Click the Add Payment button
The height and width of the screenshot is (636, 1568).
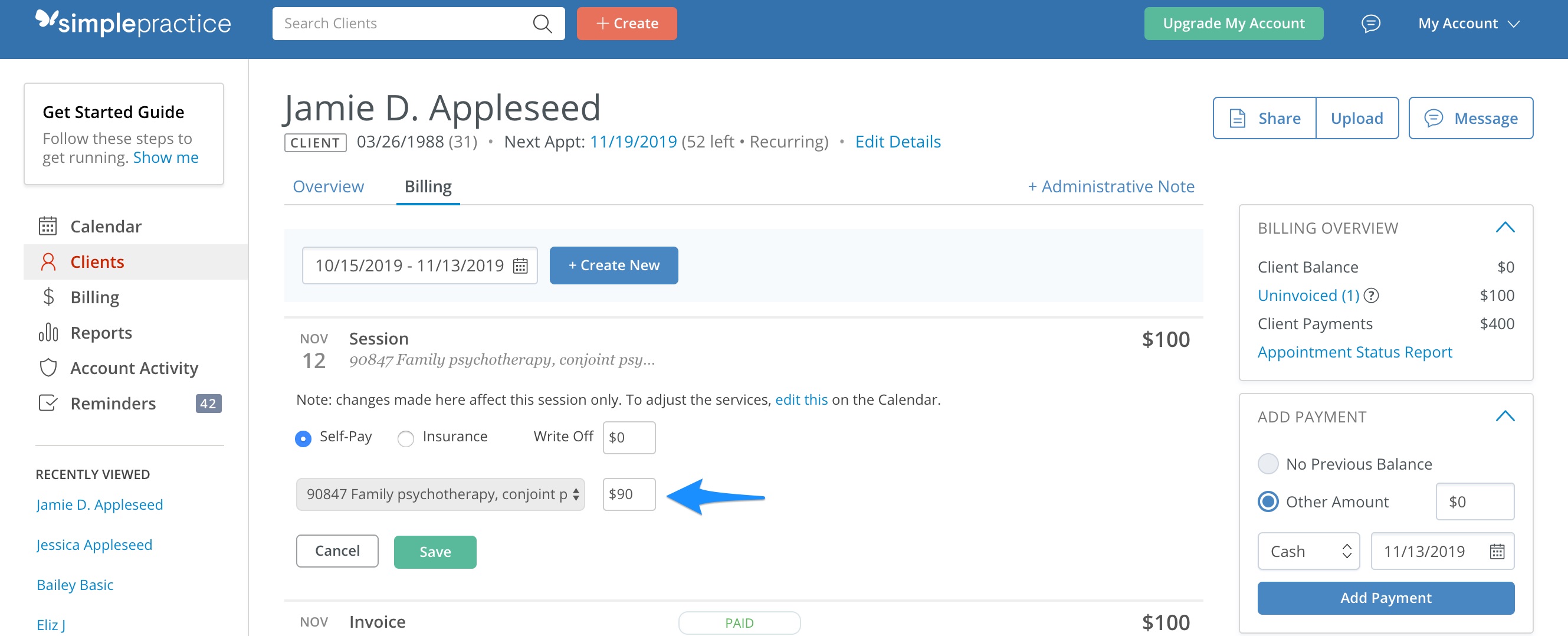1385,598
